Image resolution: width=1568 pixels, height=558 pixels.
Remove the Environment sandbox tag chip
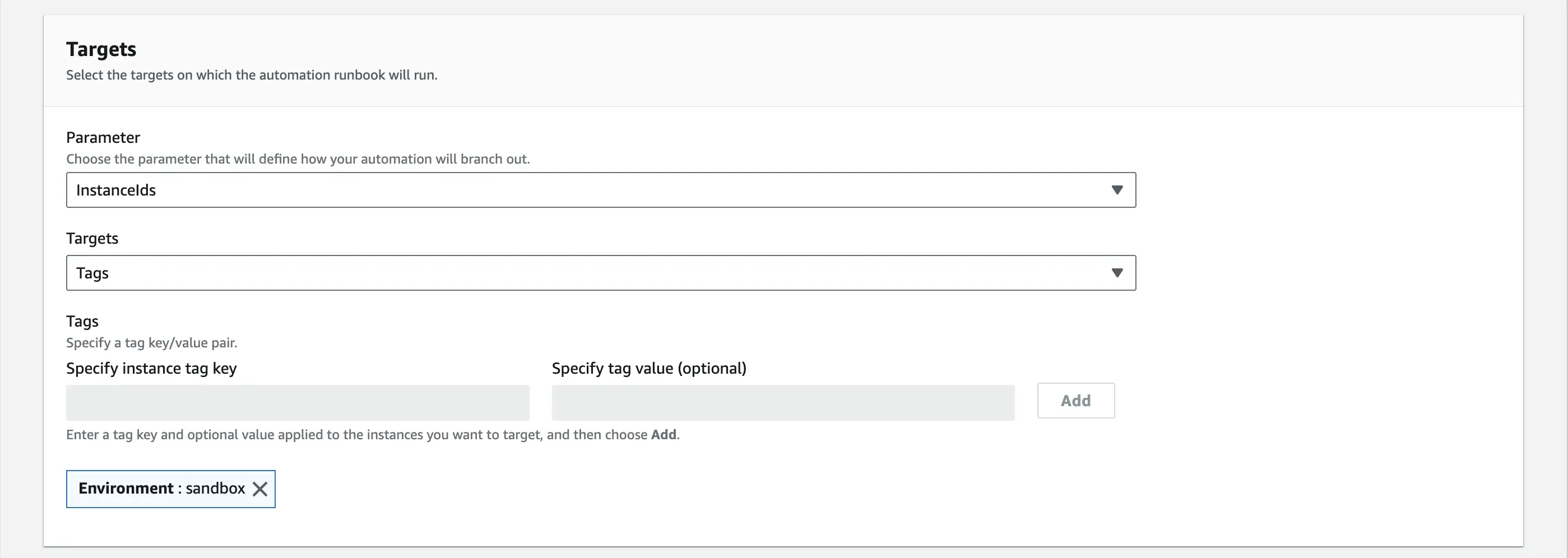coord(262,489)
